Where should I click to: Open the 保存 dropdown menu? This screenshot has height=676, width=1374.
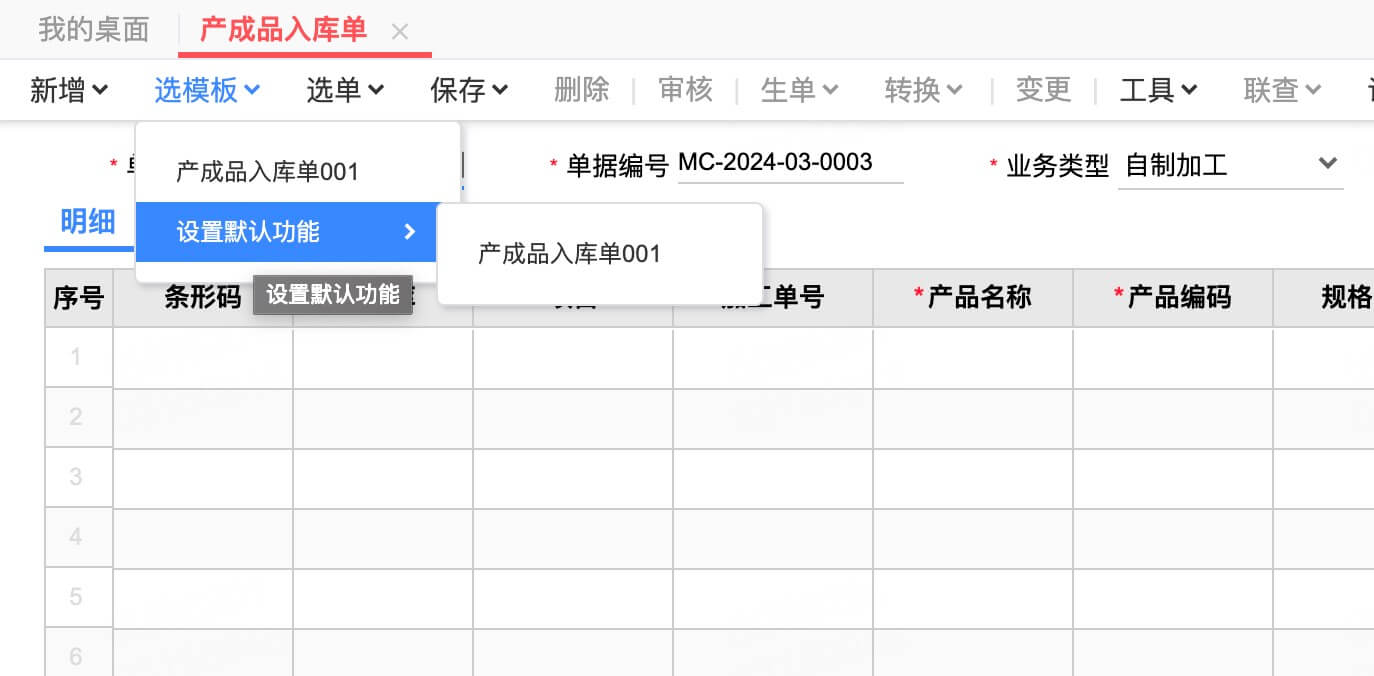click(x=469, y=90)
